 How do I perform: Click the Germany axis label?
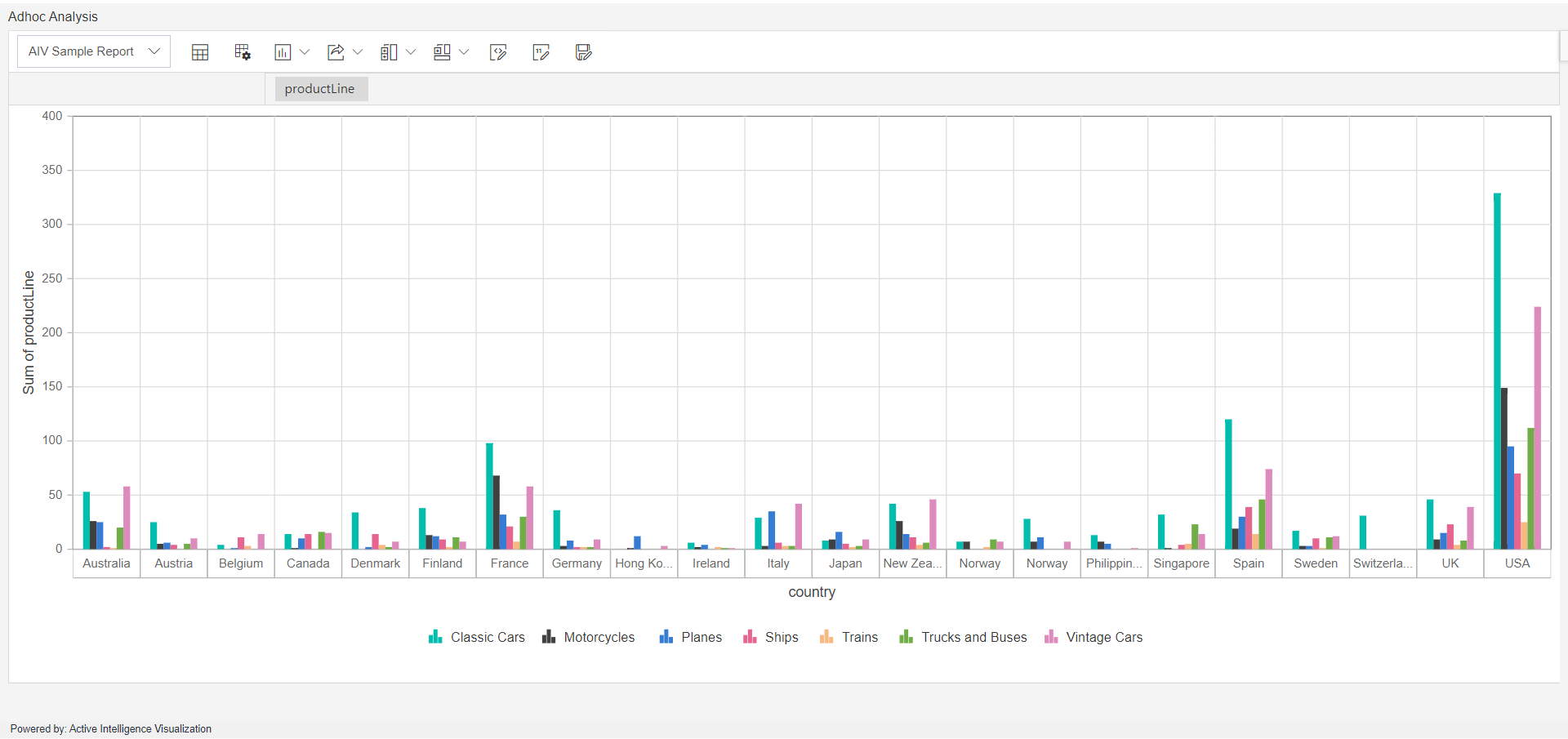(577, 563)
